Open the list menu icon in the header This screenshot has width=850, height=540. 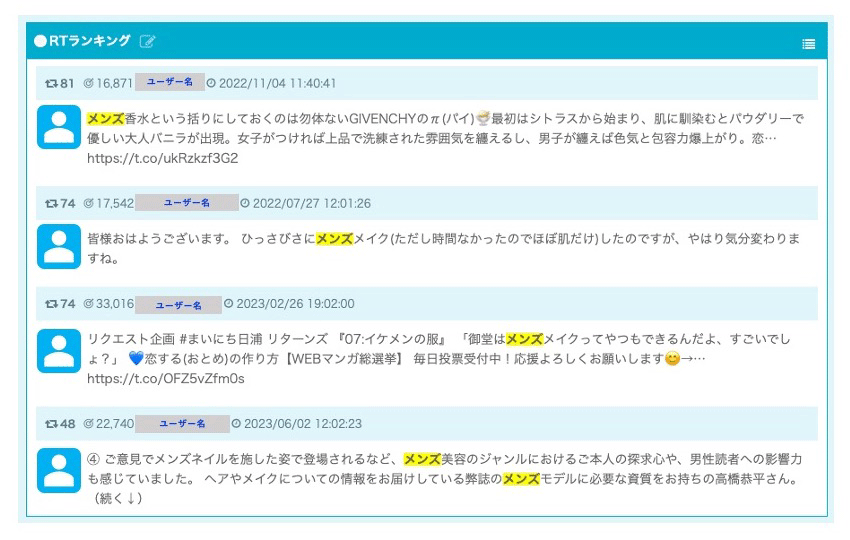tap(808, 44)
